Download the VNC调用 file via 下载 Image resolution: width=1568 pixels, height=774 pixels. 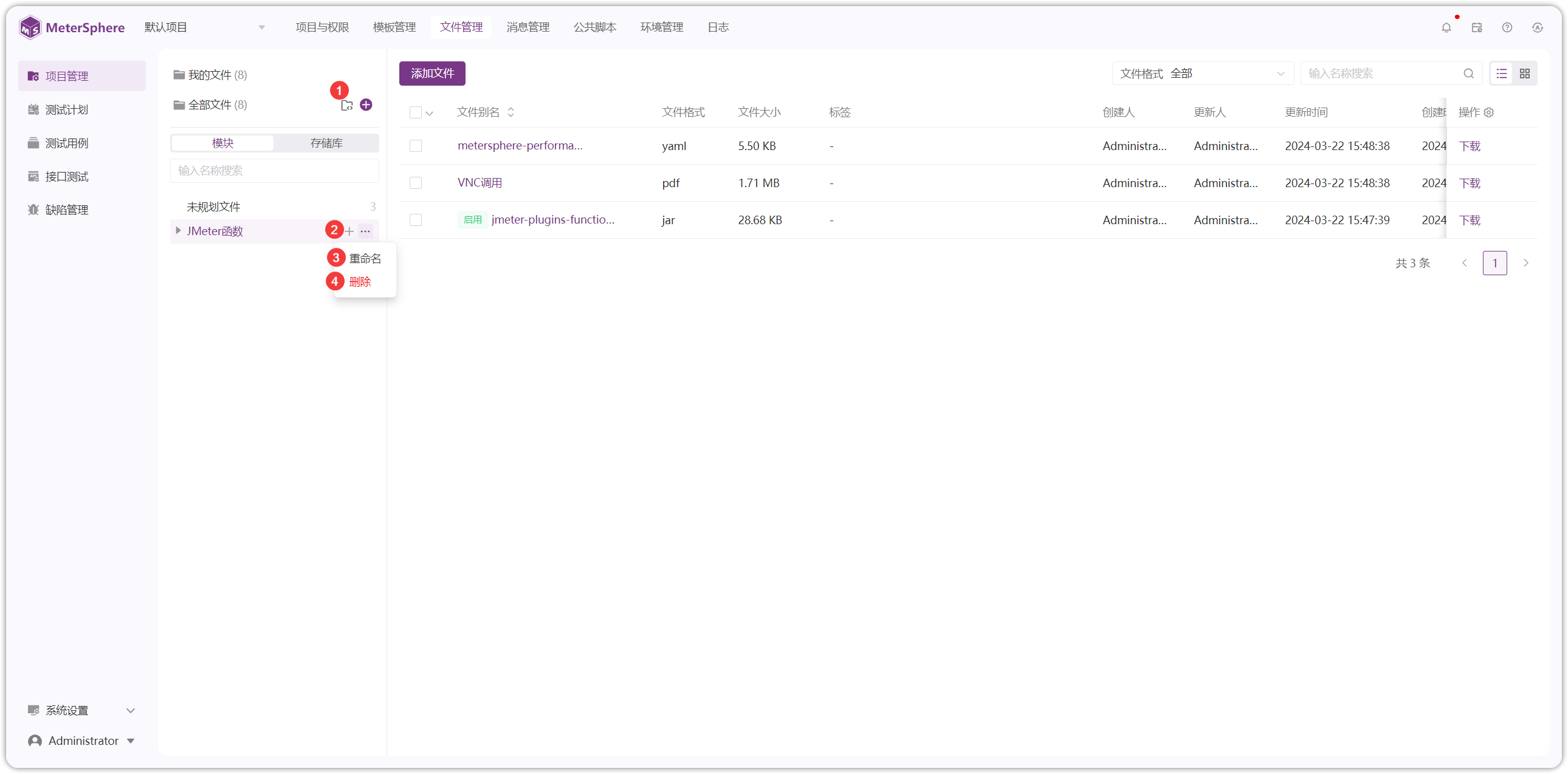pos(1470,183)
